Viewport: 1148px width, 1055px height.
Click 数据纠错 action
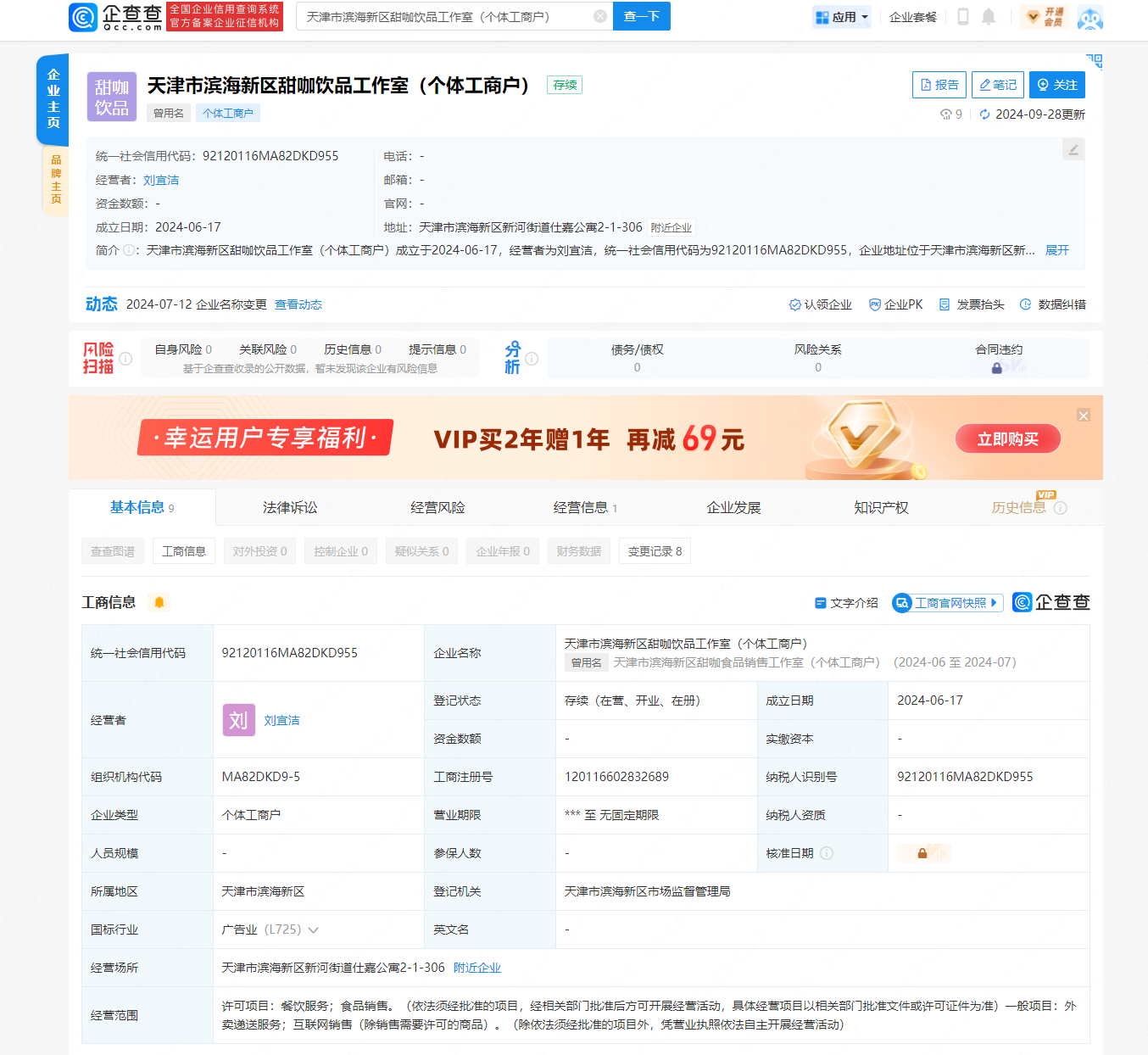click(1052, 304)
